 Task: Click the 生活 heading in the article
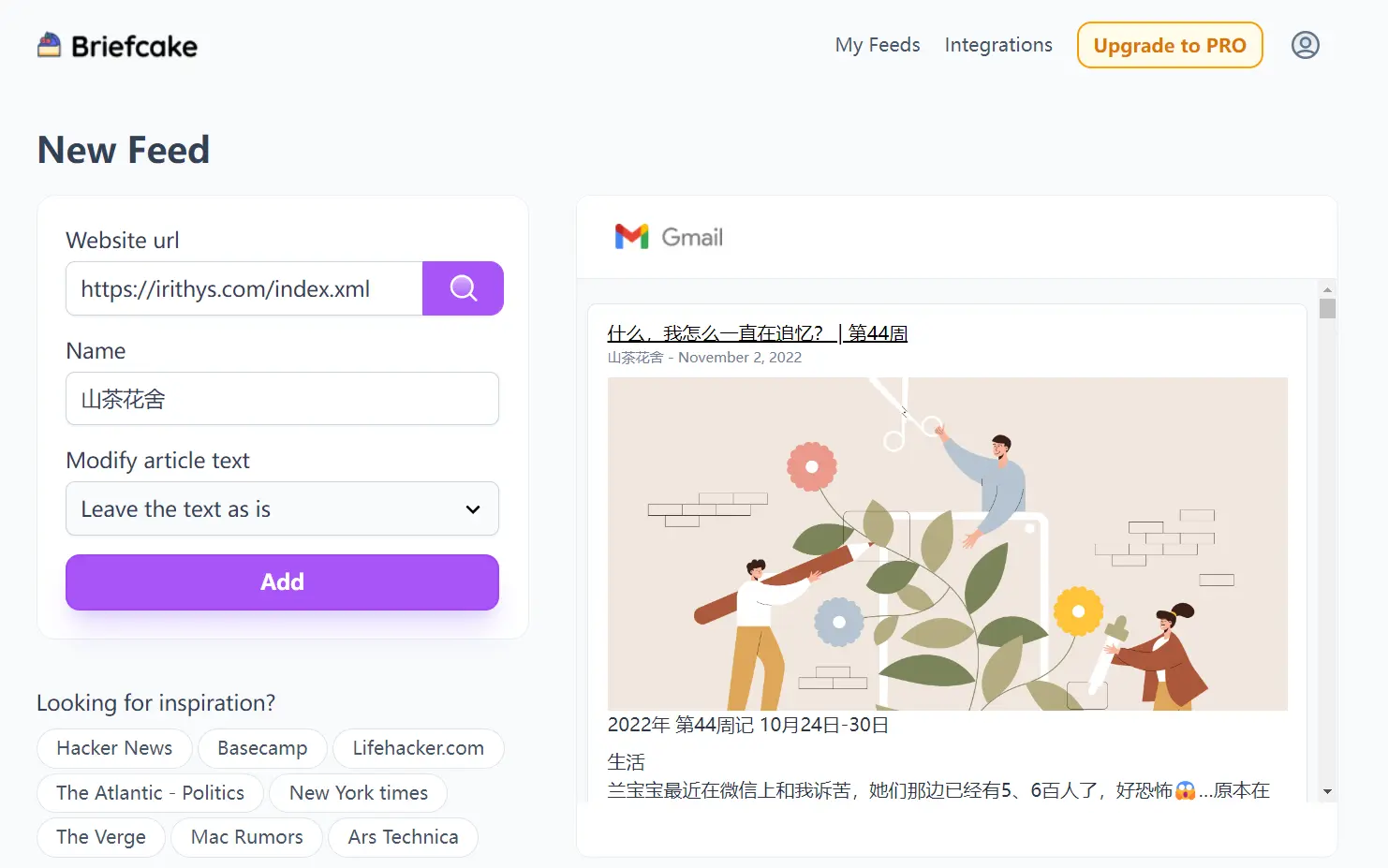point(626,762)
